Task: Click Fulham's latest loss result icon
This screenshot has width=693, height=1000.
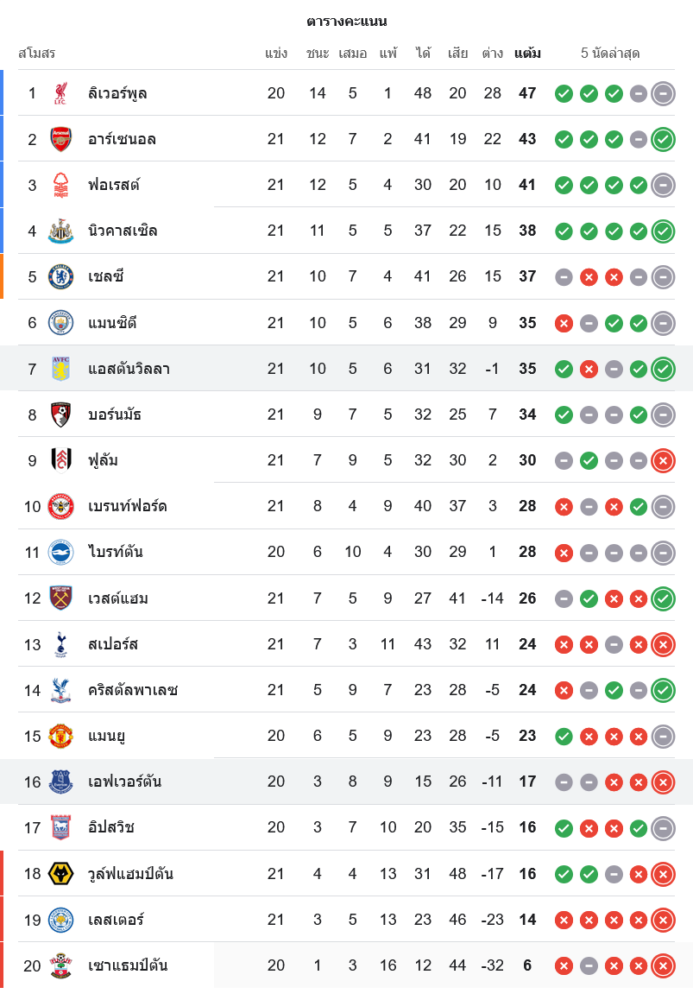Action: pos(662,460)
